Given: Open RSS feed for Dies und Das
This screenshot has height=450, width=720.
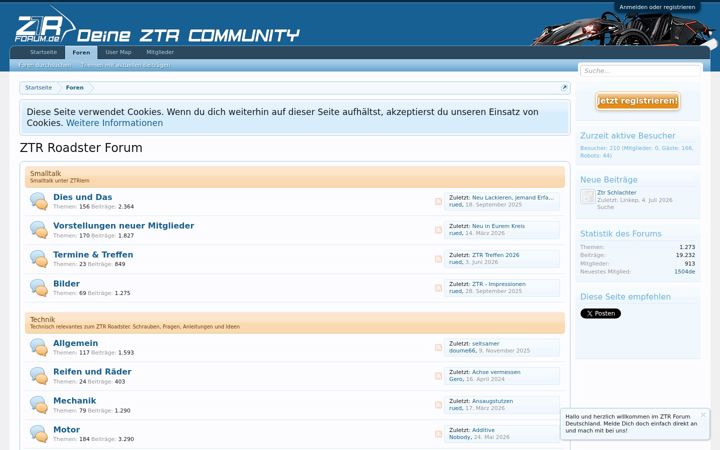Looking at the screenshot, I should pos(439,201).
